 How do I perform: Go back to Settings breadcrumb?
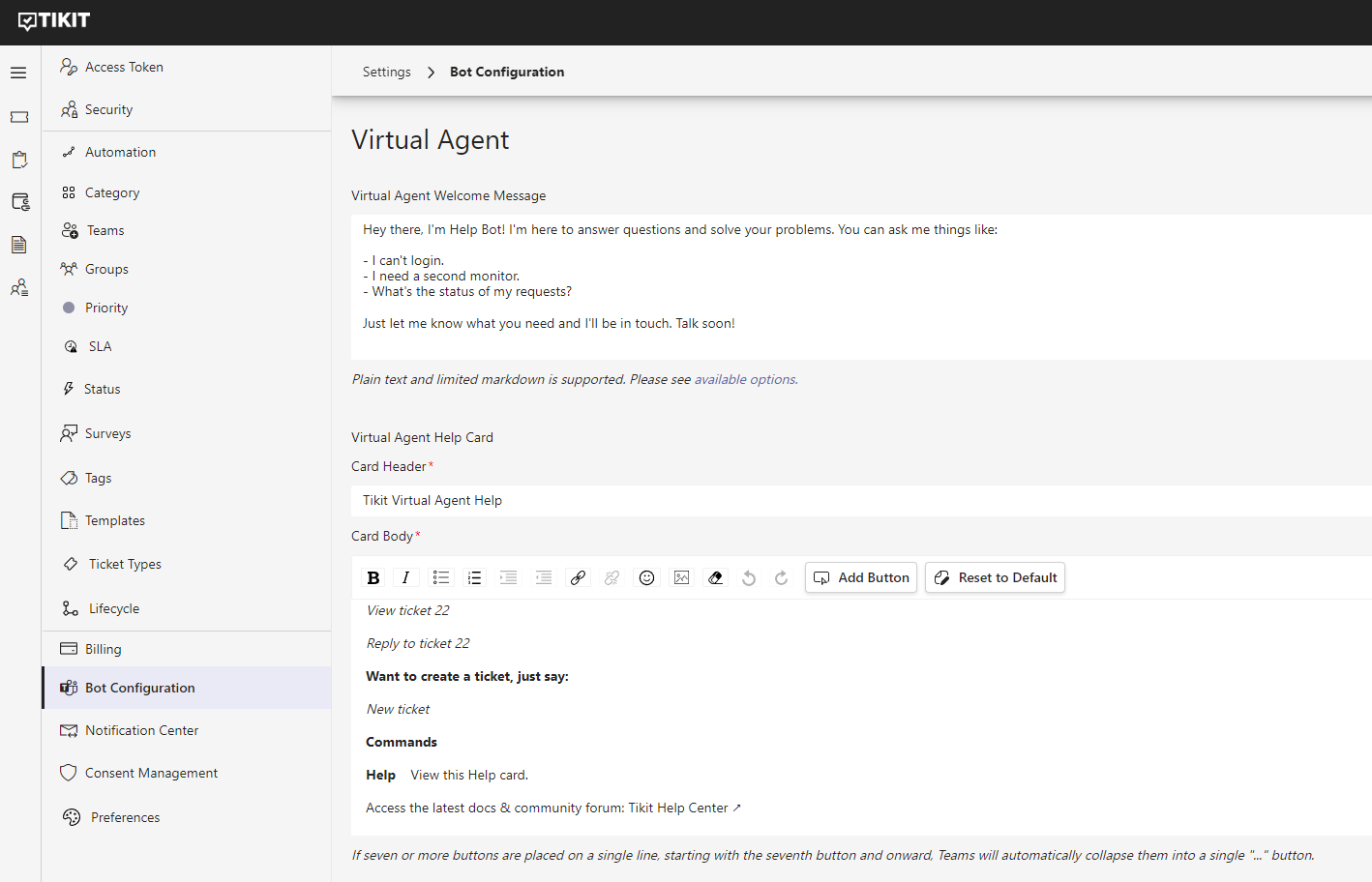pos(386,72)
